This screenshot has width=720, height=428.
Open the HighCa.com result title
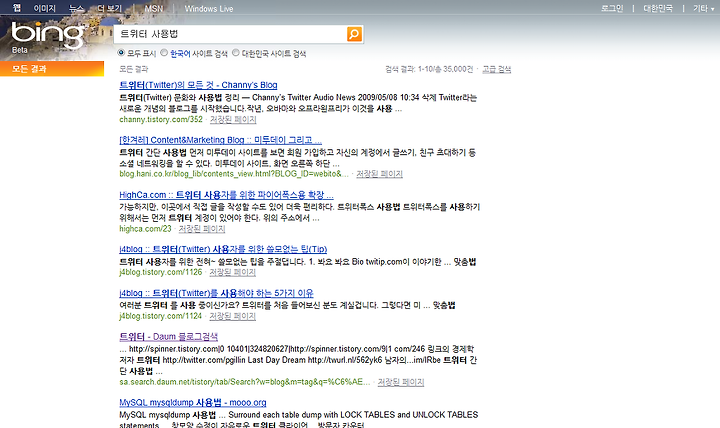226,195
